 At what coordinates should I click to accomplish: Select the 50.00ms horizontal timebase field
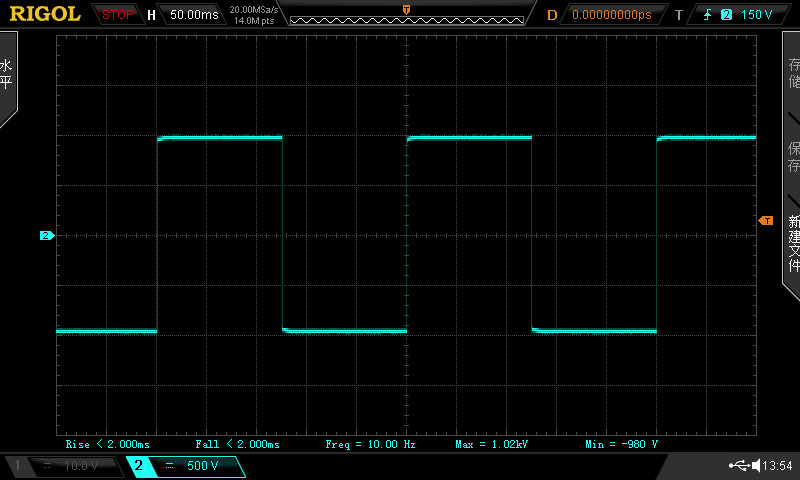pyautogui.click(x=193, y=15)
